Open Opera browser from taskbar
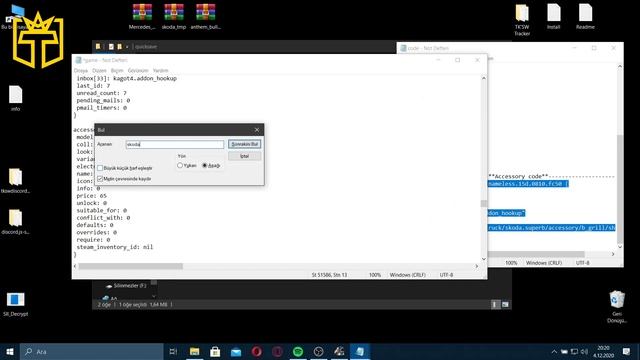This screenshot has height=360, width=640. [x=257, y=351]
